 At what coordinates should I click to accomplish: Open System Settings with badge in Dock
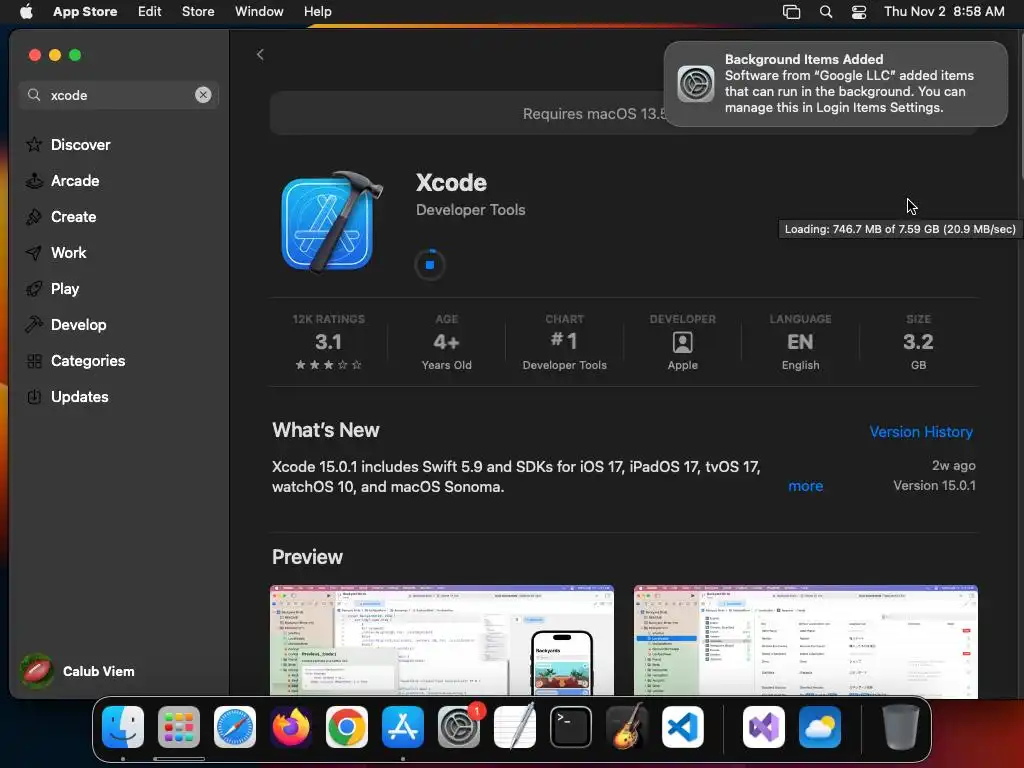459,726
